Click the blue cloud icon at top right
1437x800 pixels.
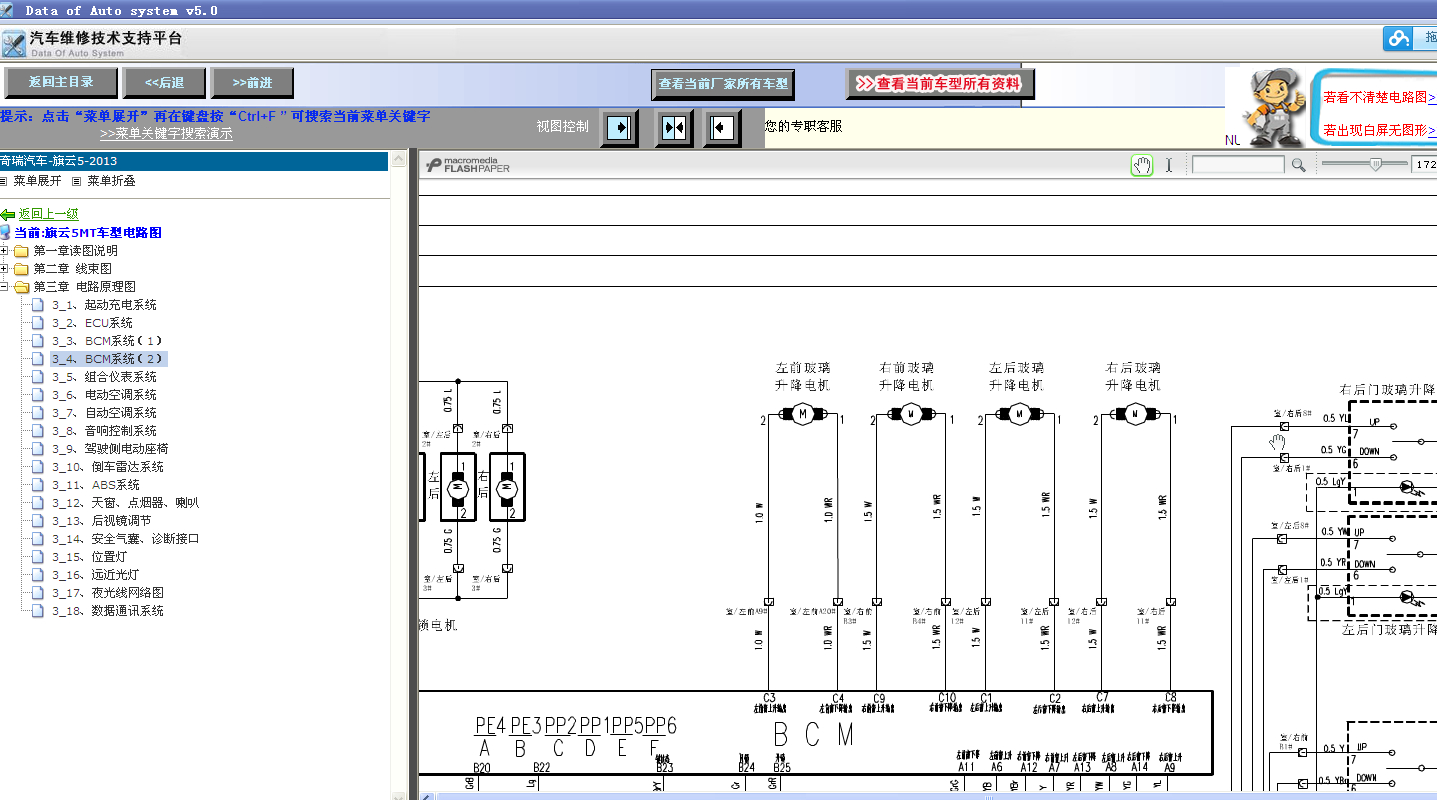coord(1397,38)
